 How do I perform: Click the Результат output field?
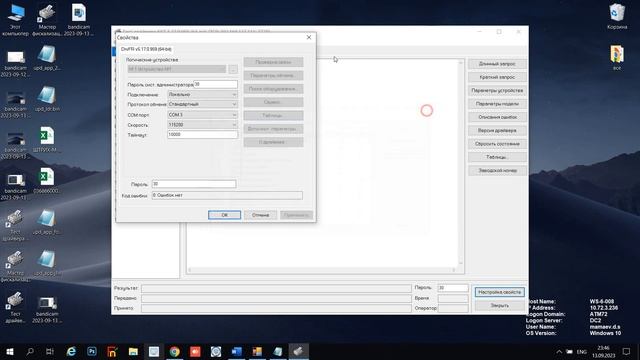(x=276, y=288)
